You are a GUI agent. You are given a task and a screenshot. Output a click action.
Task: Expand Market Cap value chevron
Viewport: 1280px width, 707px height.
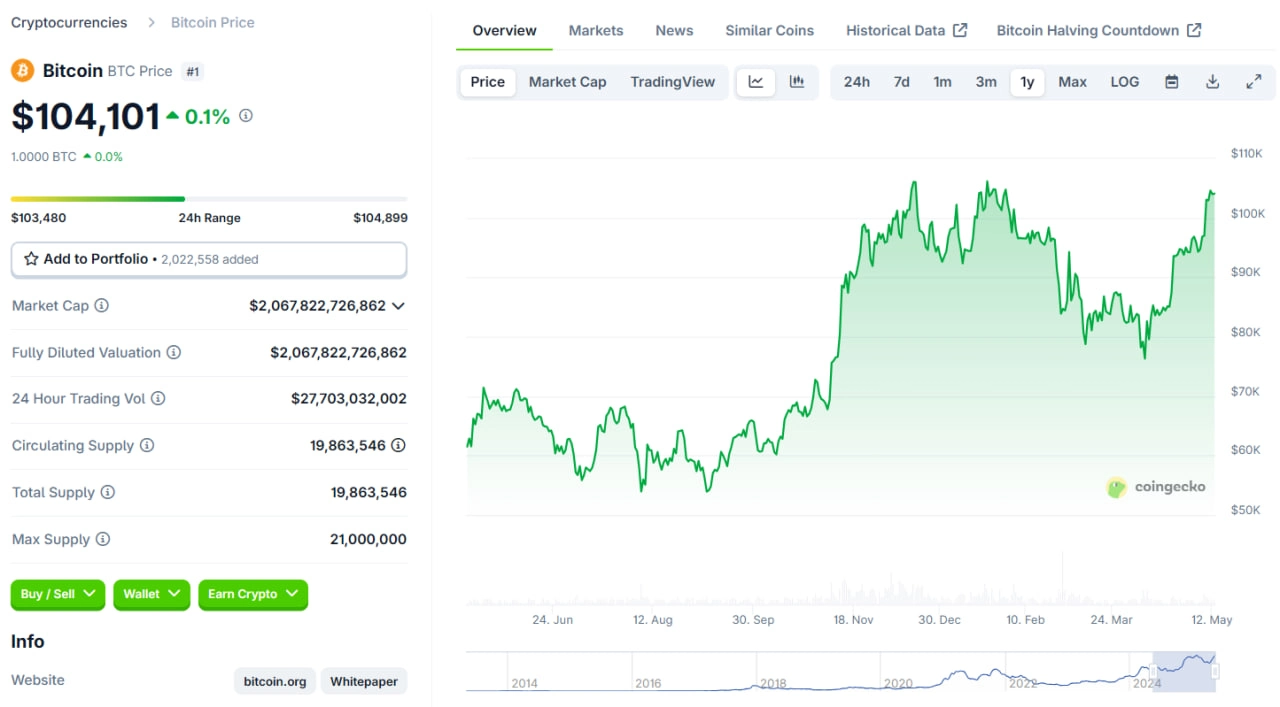coord(398,306)
